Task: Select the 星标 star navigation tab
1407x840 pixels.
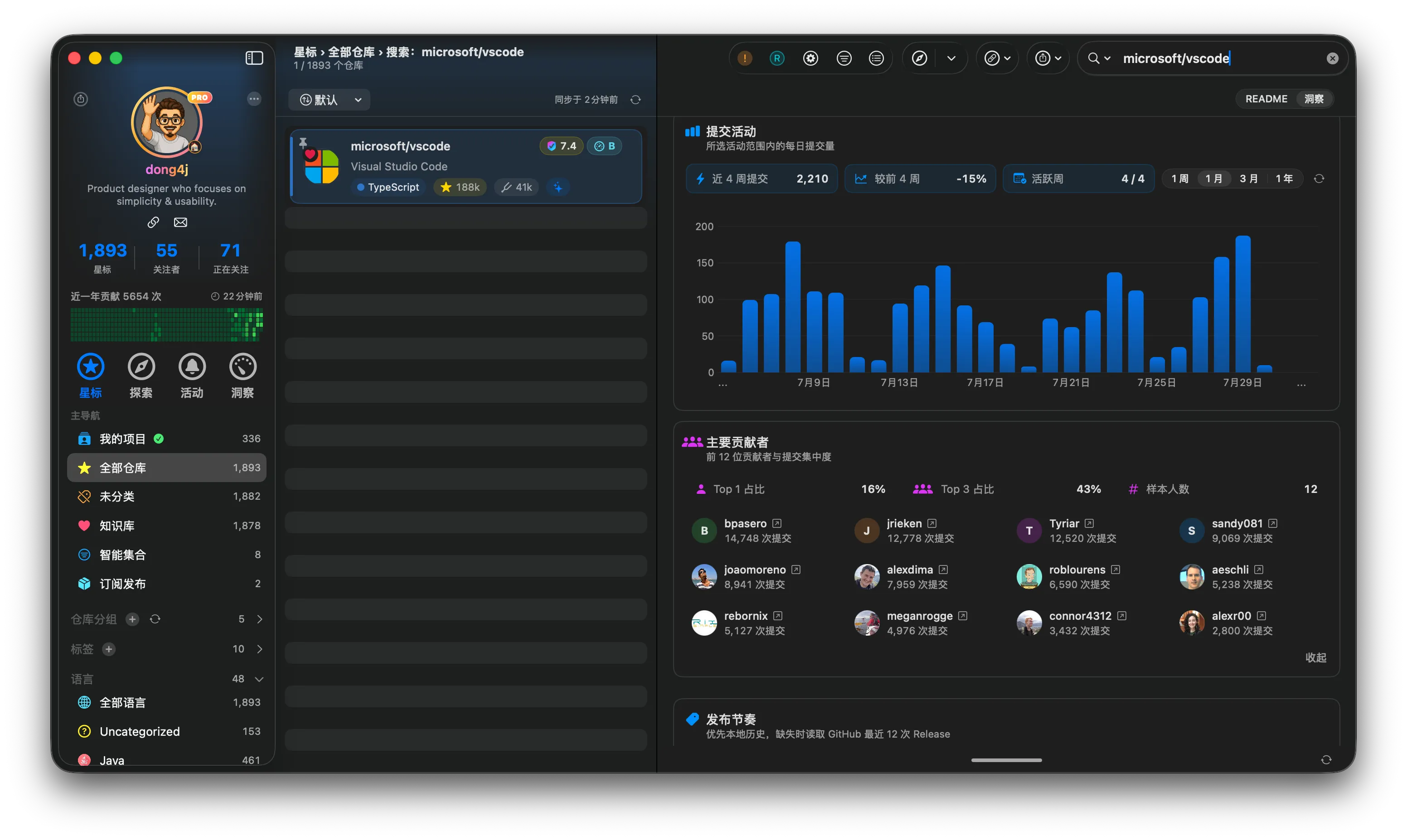Action: 91,376
